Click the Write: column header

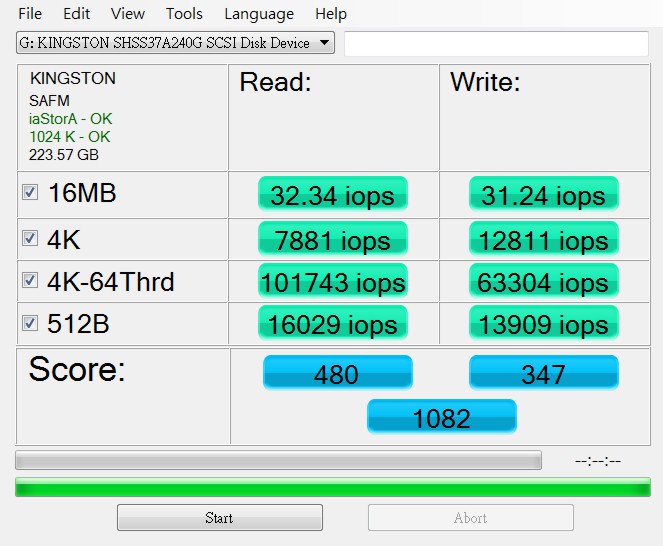click(x=485, y=82)
